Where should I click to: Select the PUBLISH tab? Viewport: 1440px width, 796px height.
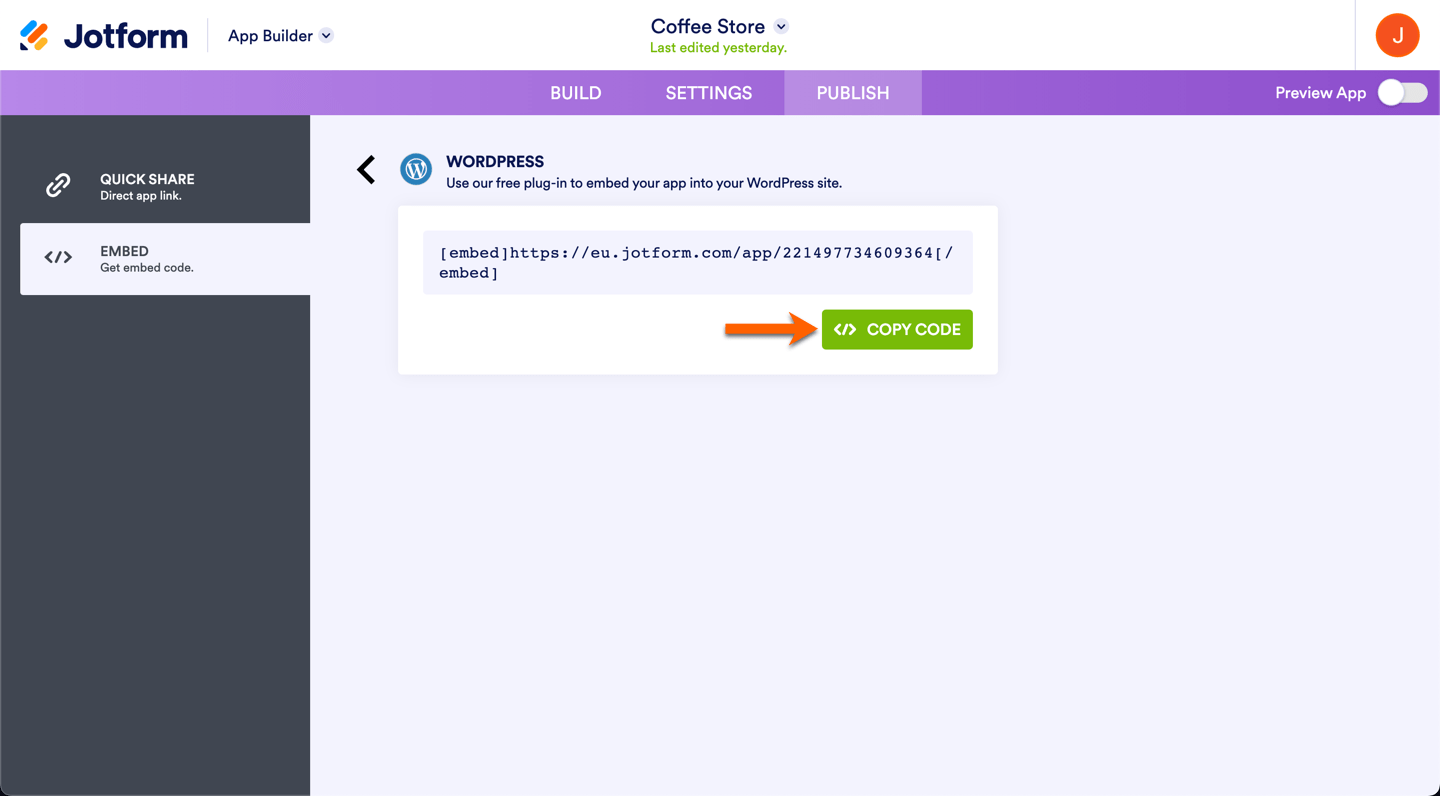coord(853,93)
